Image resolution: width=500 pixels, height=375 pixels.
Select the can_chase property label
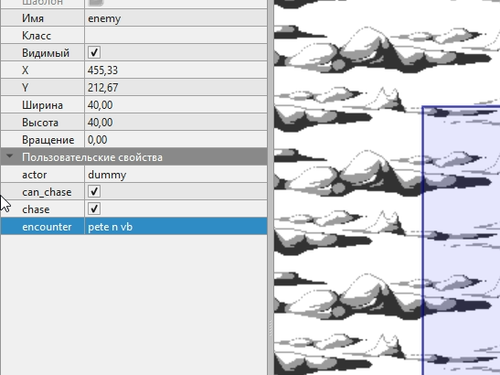pos(47,192)
